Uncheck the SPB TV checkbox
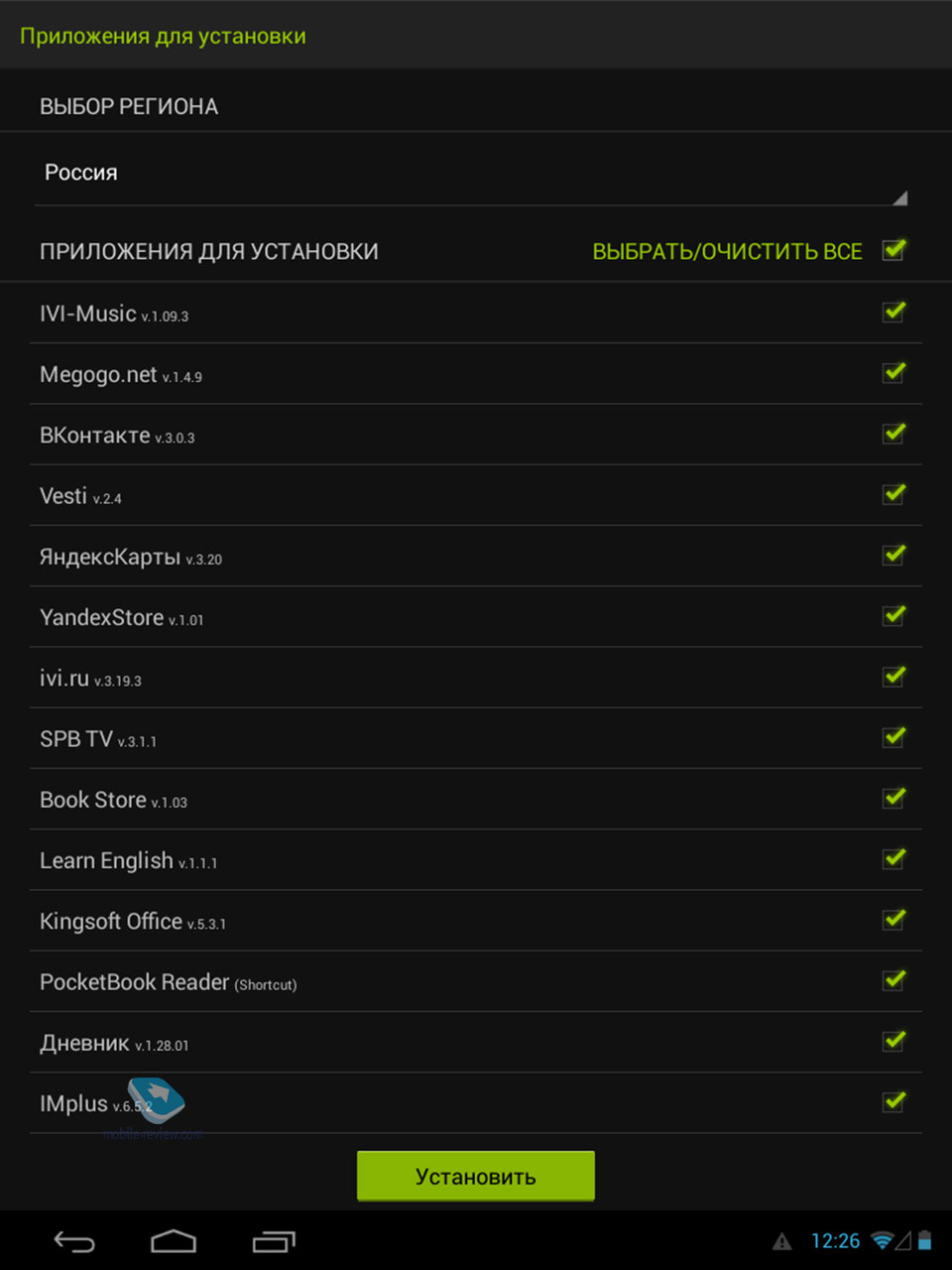952x1270 pixels. pos(893,737)
